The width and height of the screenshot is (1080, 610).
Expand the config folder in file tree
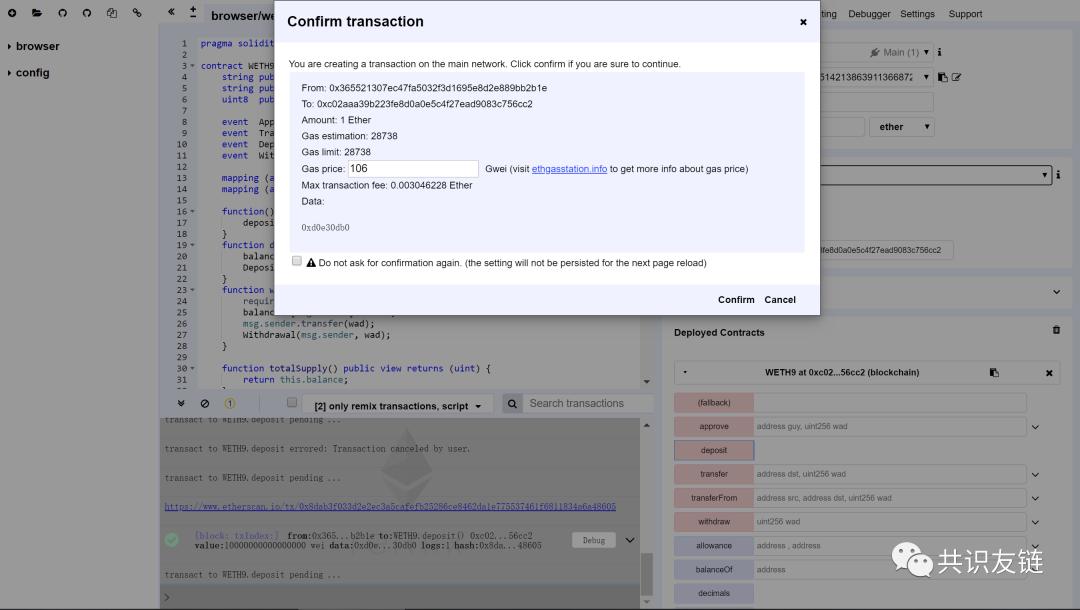coord(10,72)
